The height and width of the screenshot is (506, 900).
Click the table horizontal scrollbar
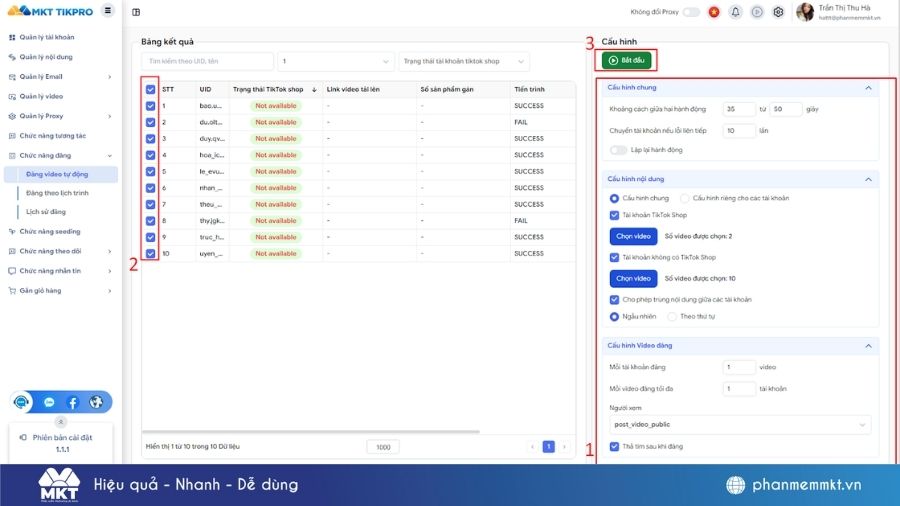[x=311, y=431]
